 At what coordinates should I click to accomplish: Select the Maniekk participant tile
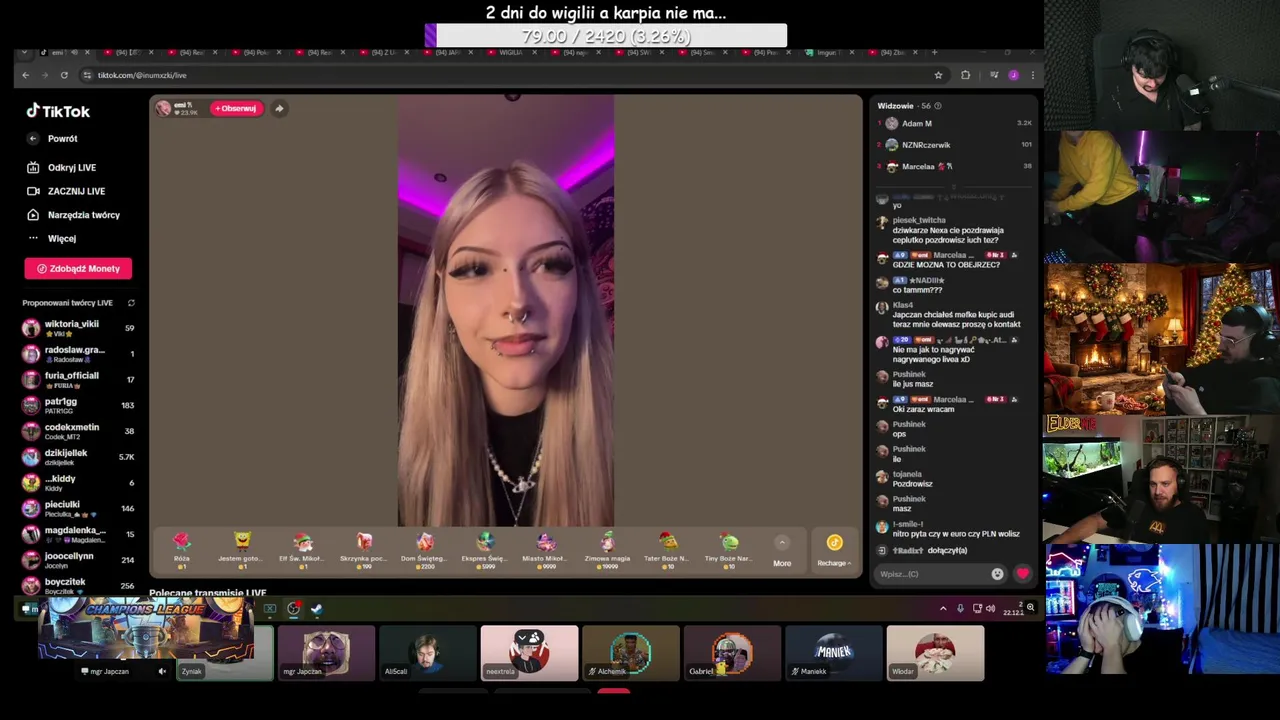click(x=834, y=654)
